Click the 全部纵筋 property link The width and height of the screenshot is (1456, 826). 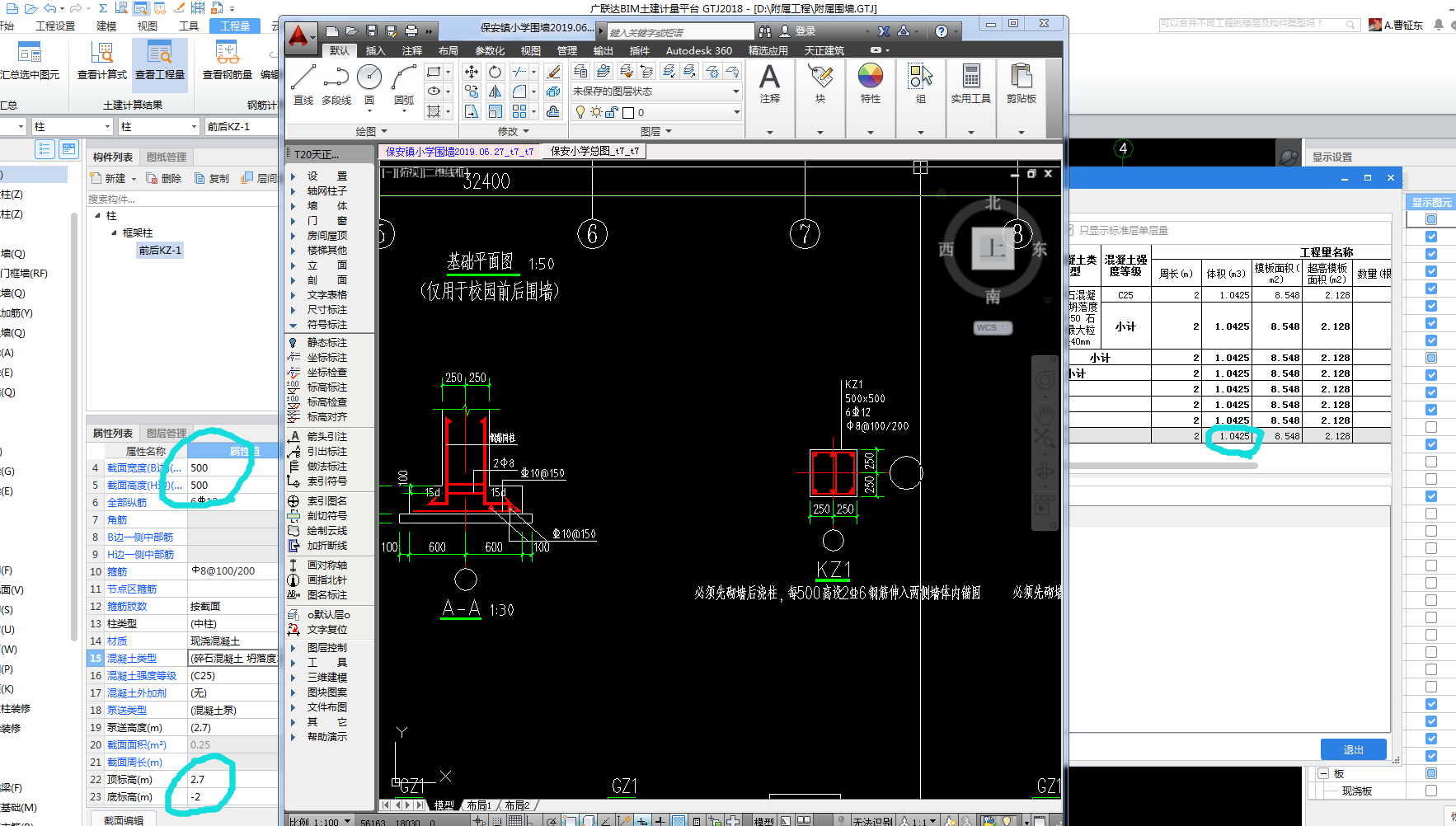[x=127, y=502]
